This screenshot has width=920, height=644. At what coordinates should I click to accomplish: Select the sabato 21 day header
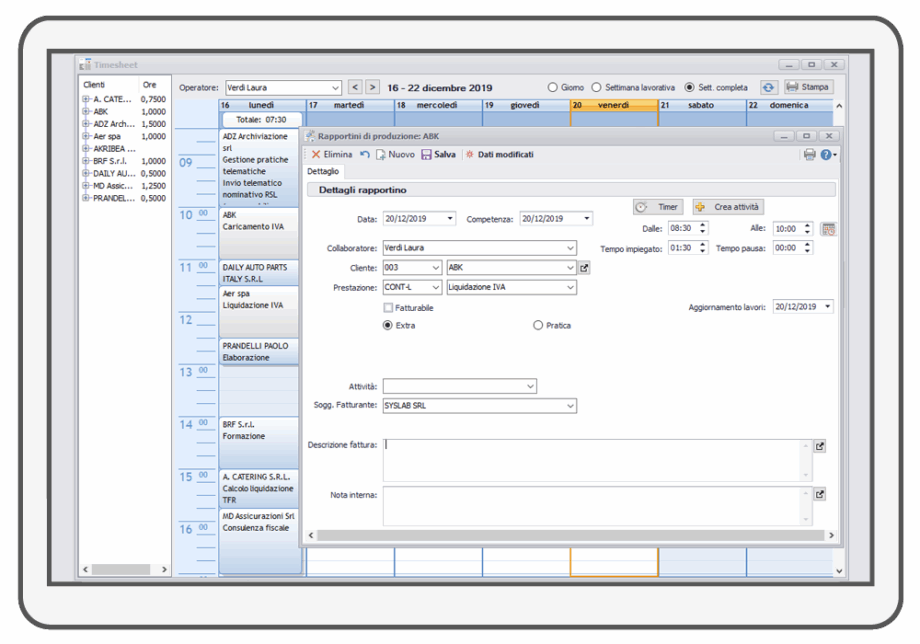702,105
